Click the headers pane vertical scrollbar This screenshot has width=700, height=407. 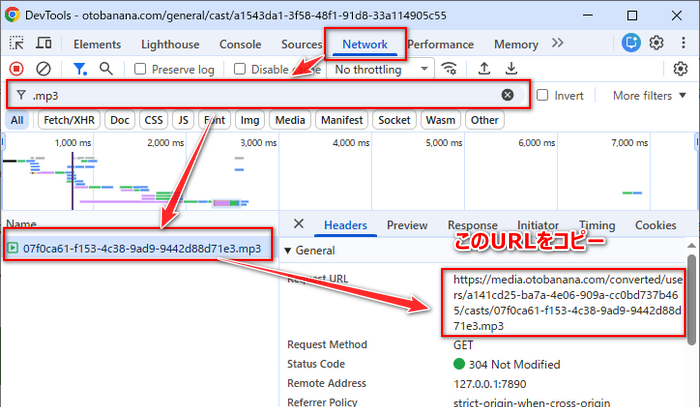tap(691, 300)
